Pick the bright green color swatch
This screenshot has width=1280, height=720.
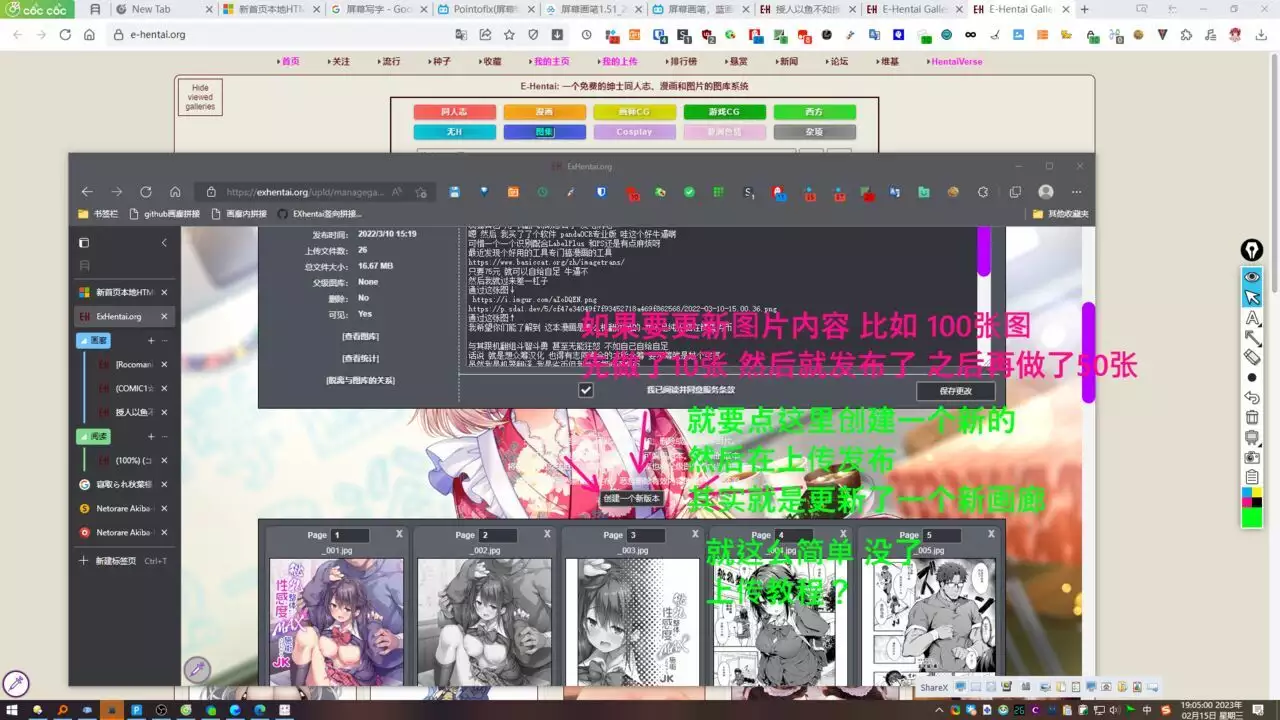1251,518
